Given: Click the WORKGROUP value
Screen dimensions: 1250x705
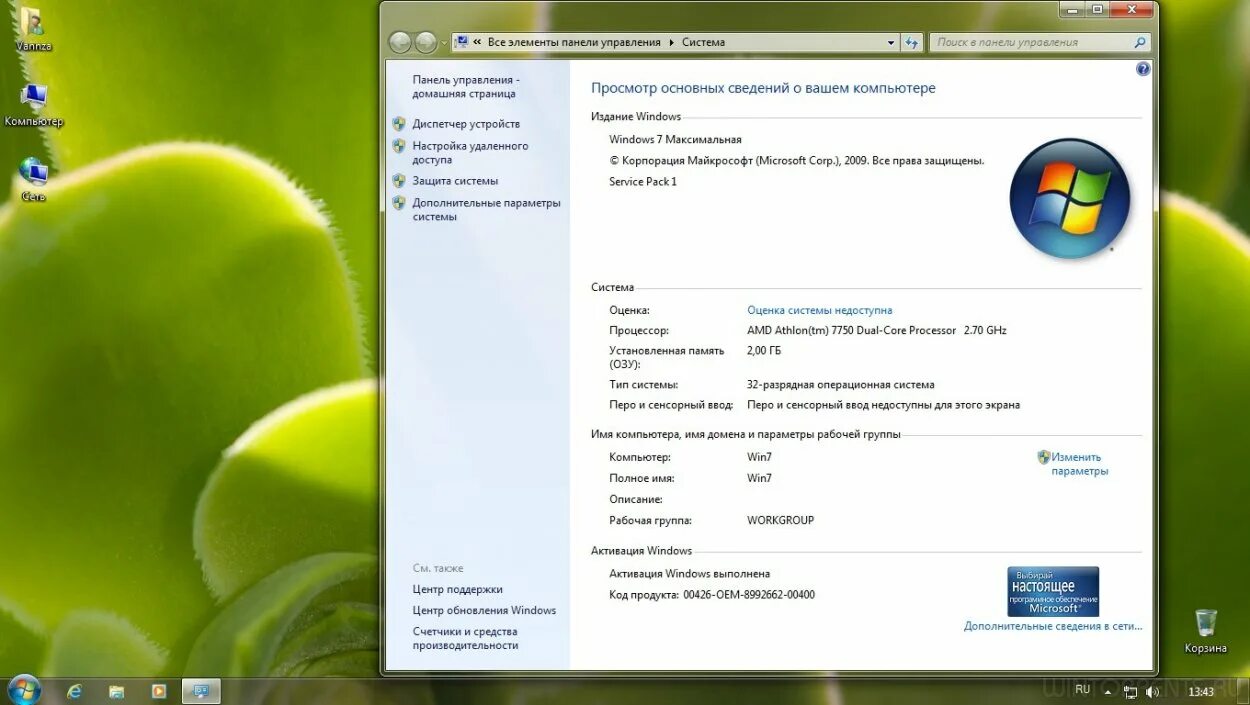Looking at the screenshot, I should [780, 520].
